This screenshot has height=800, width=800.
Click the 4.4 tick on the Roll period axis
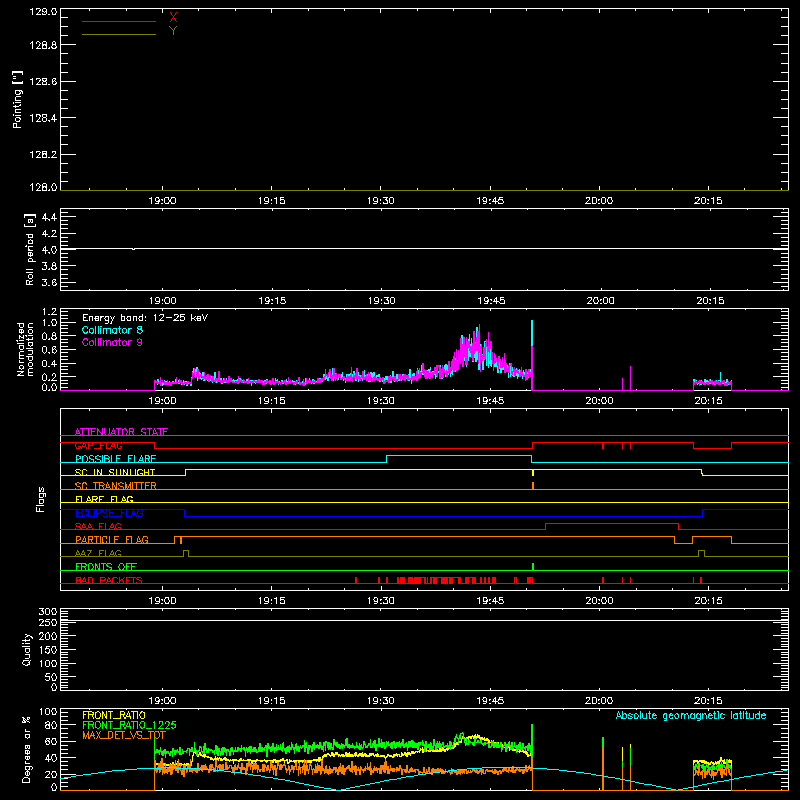(x=49, y=217)
